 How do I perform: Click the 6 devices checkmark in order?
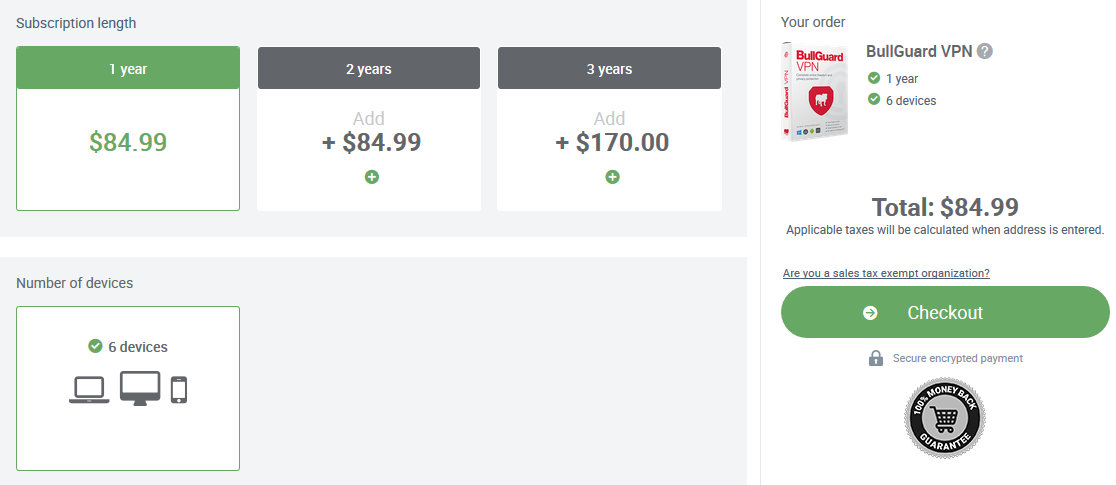874,100
